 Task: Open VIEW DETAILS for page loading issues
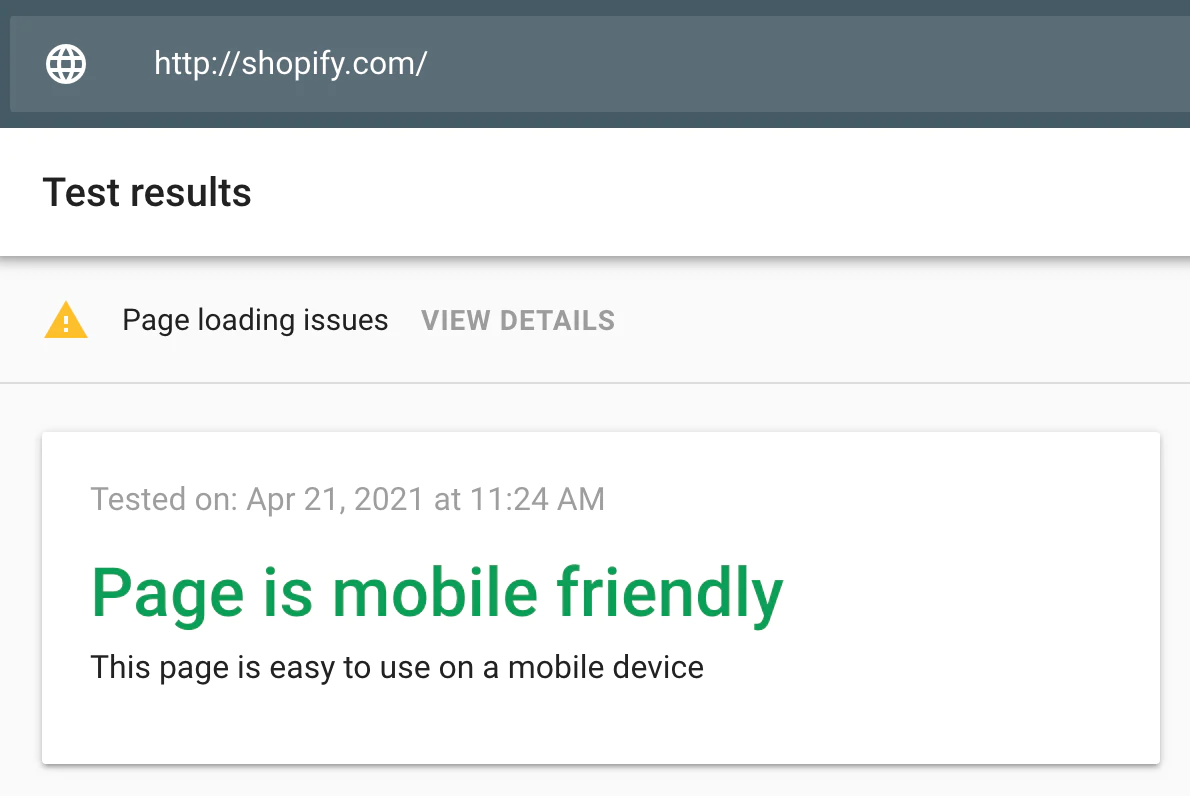[x=518, y=321]
